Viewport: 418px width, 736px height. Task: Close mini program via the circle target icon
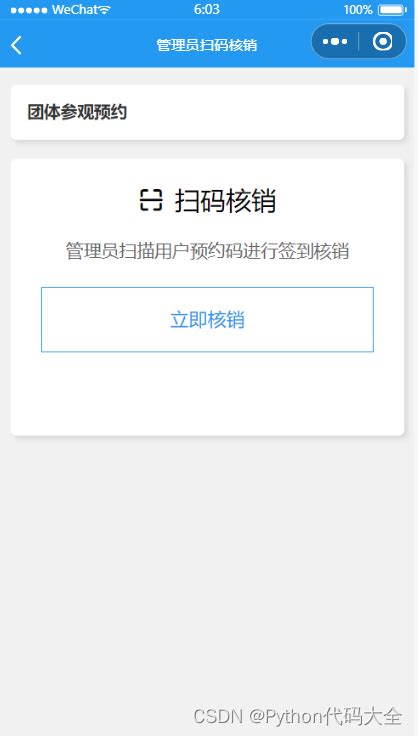[382, 42]
